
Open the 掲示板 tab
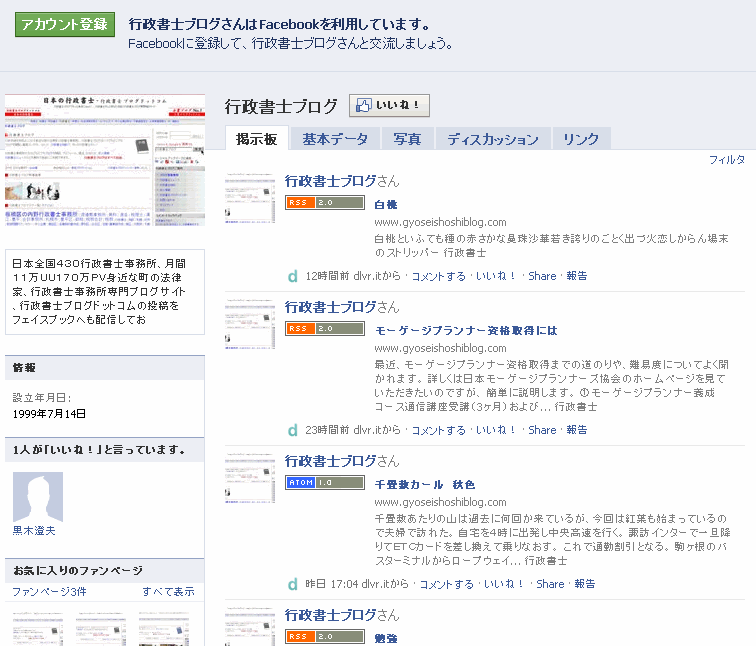point(256,139)
